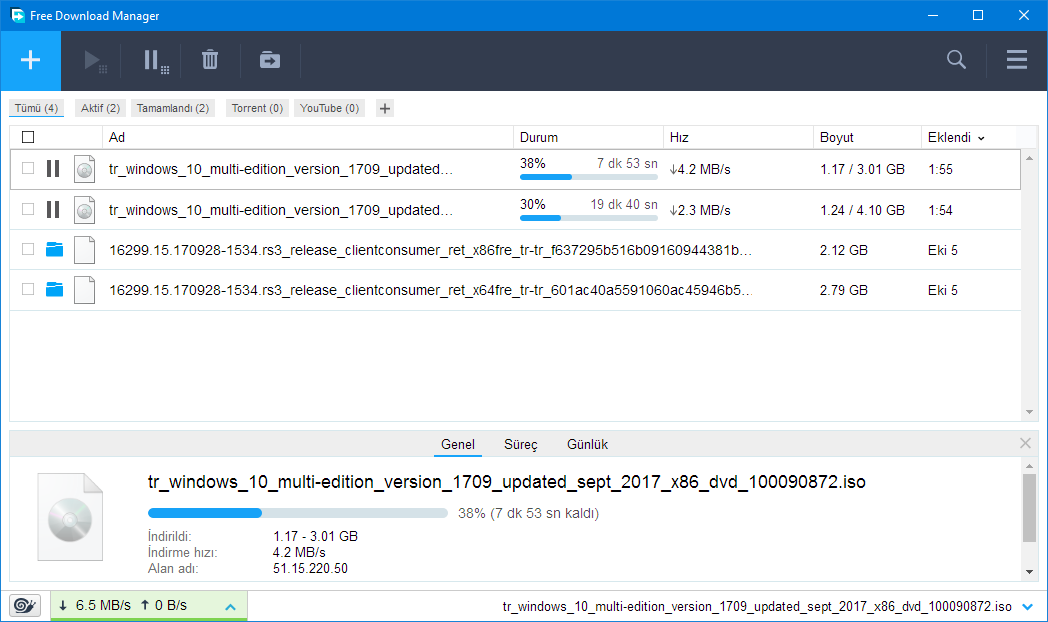Click the disc file icon of the 30% download
Screen dimensions: 1048x622
[x=84, y=210]
